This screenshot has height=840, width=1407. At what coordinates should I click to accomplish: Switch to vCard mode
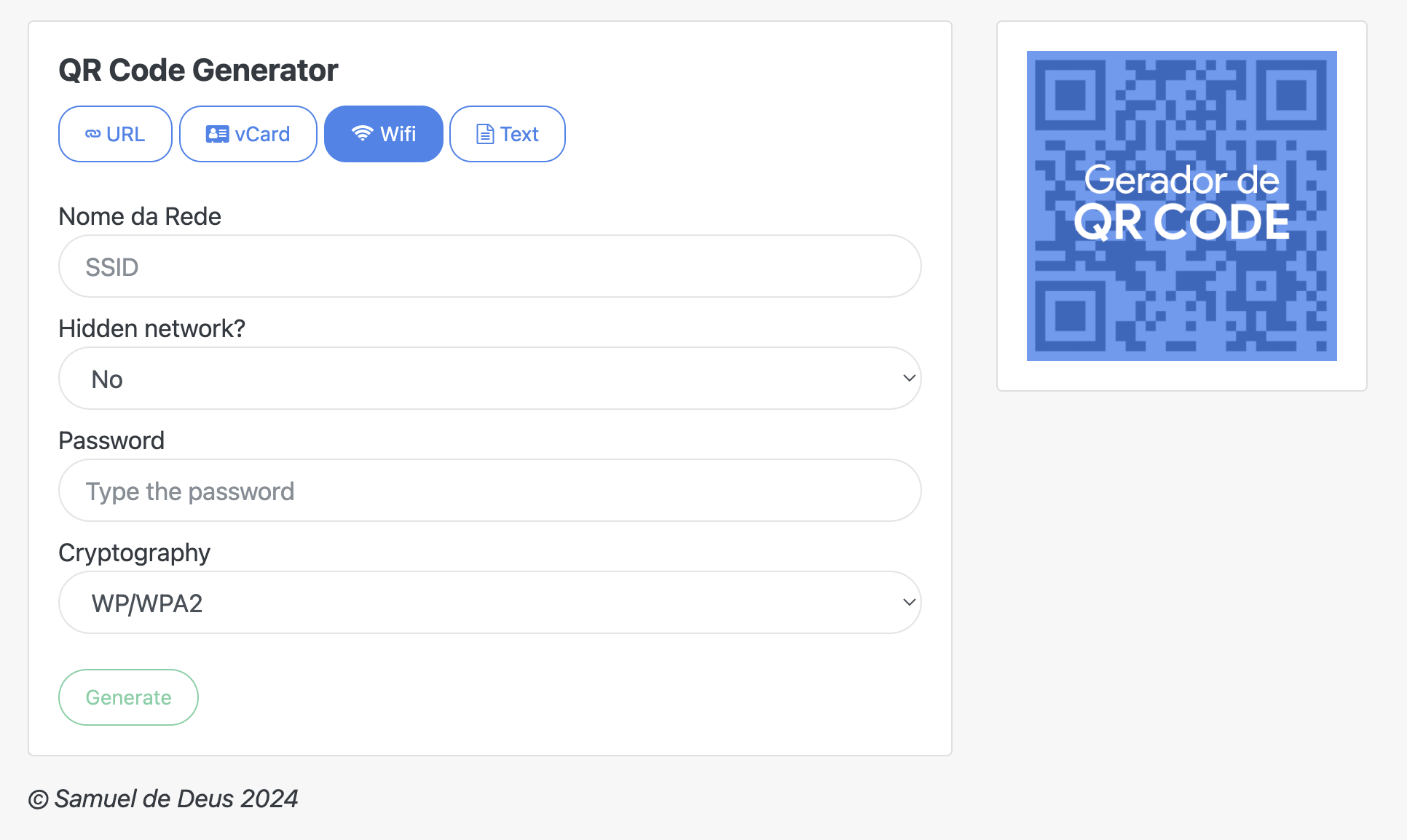coord(248,133)
